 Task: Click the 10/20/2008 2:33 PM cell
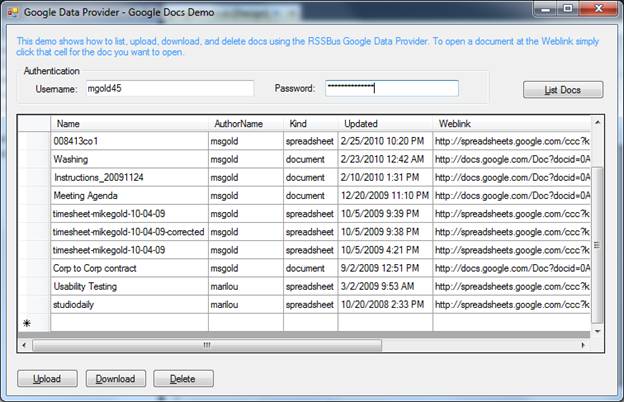point(385,304)
